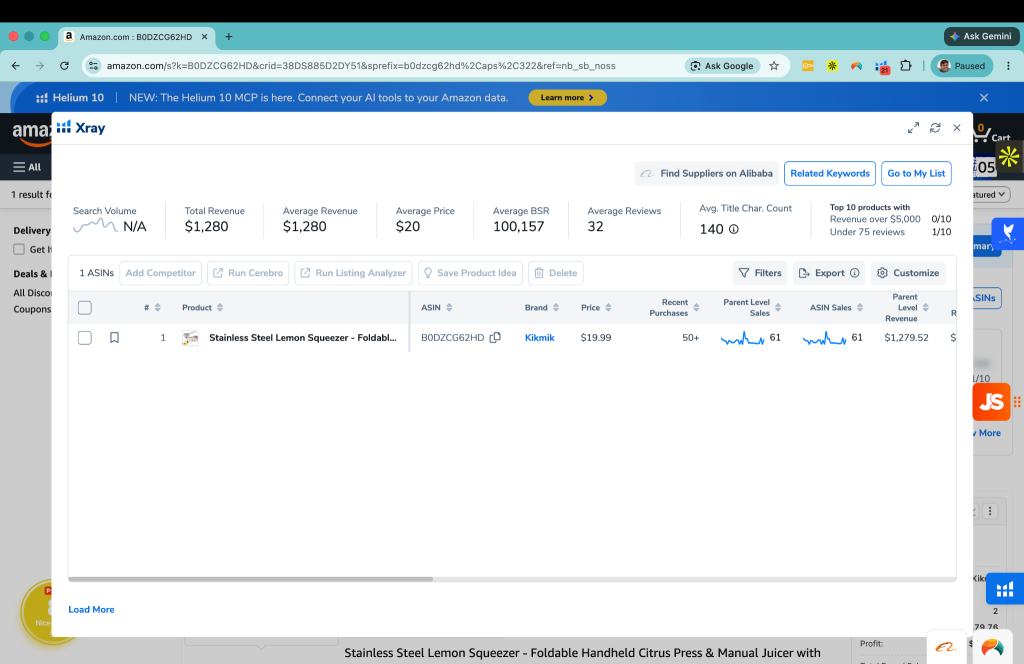Reload the browser page
This screenshot has height=664, width=1024.
[64, 65]
